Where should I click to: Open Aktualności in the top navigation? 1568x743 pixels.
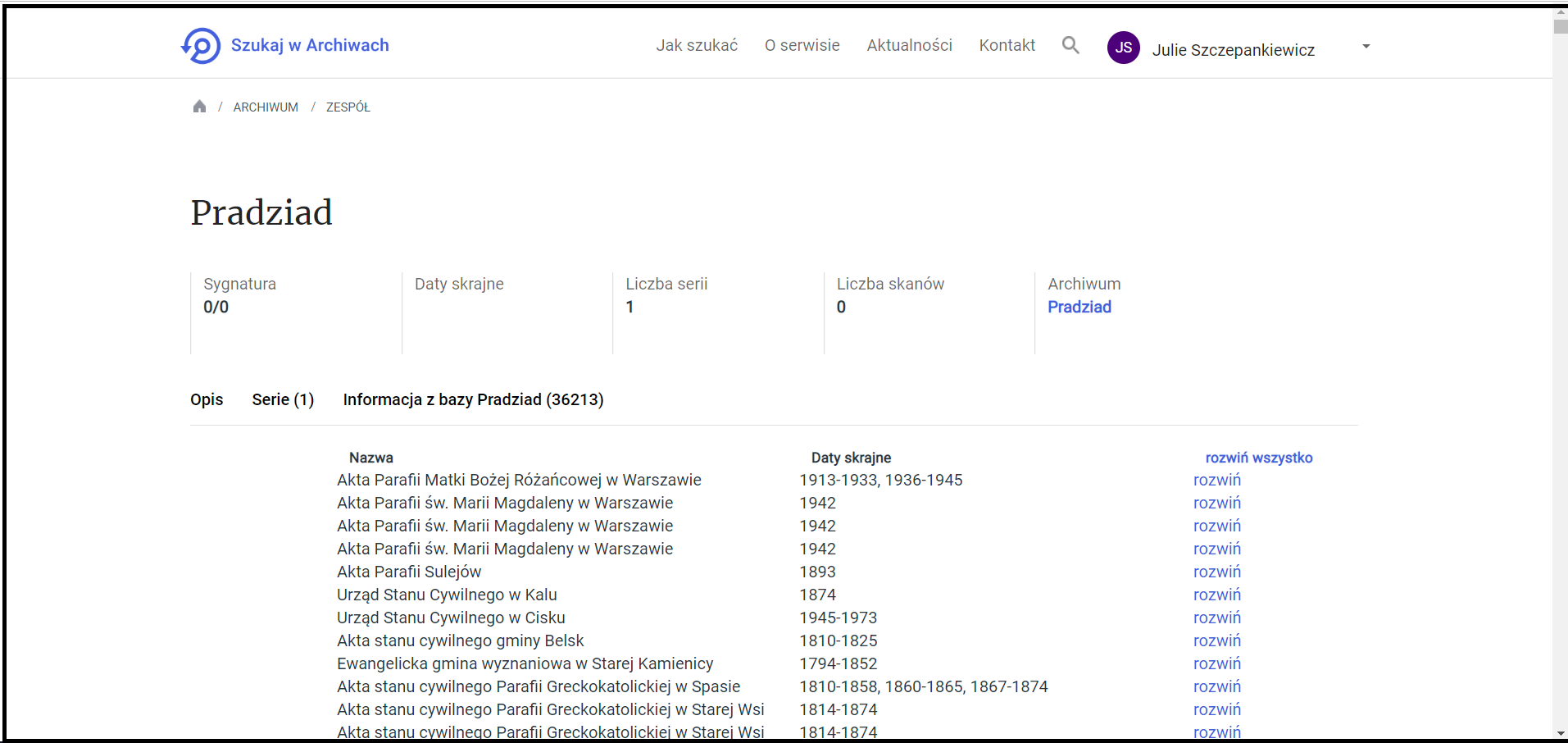pyautogui.click(x=909, y=45)
